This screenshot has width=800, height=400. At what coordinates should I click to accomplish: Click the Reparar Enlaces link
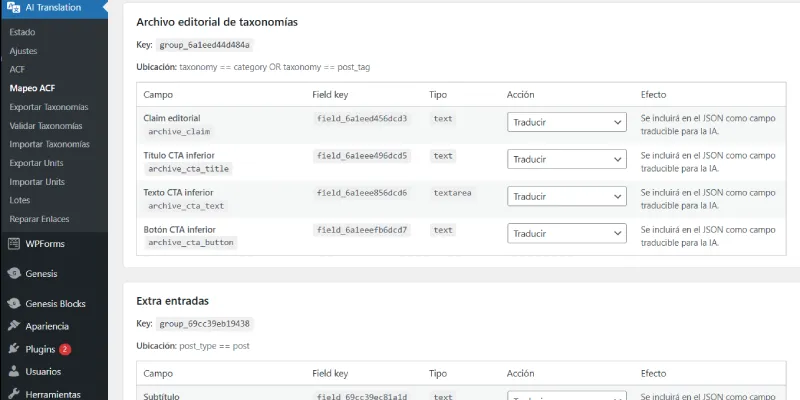[x=39, y=219]
